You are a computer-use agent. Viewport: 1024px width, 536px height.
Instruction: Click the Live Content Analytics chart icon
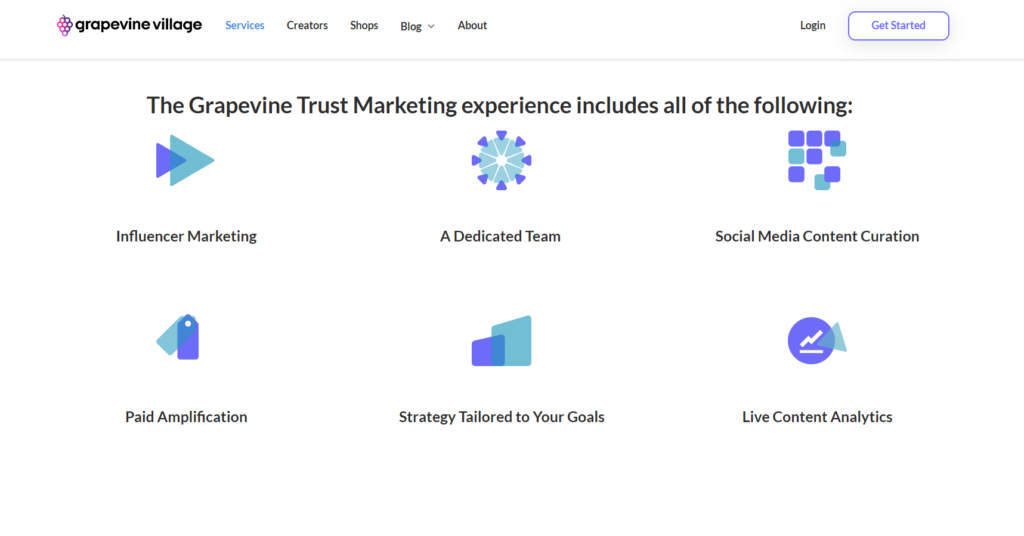click(817, 340)
